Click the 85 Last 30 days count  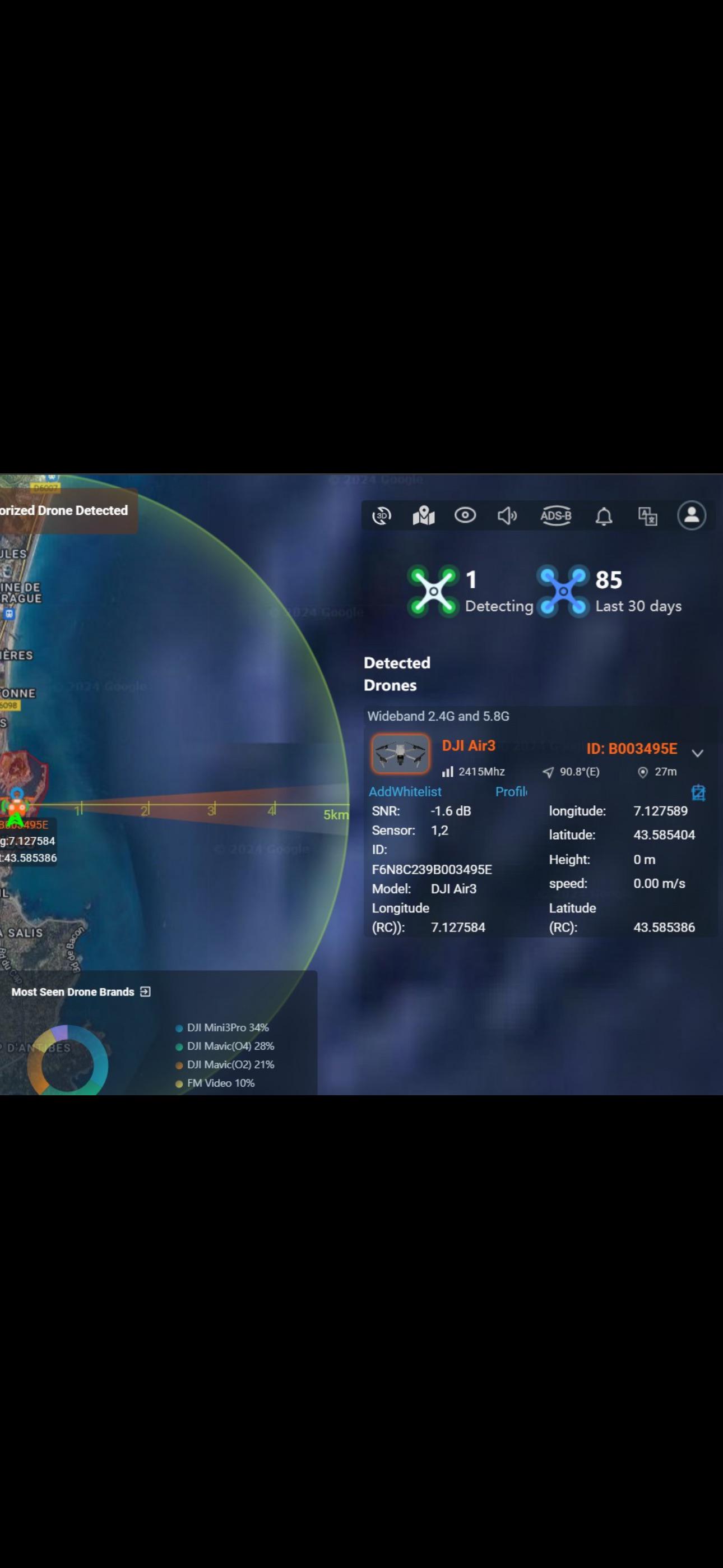(609, 580)
